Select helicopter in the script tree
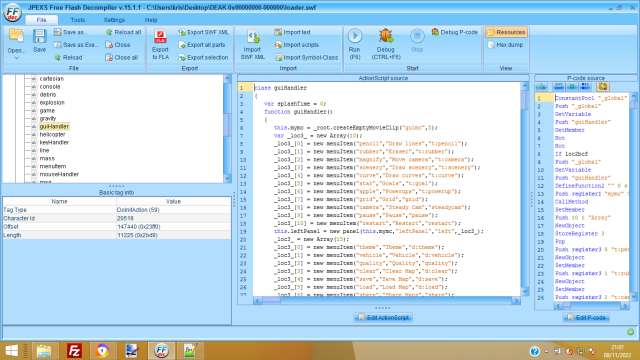640x360 pixels. click(52, 134)
